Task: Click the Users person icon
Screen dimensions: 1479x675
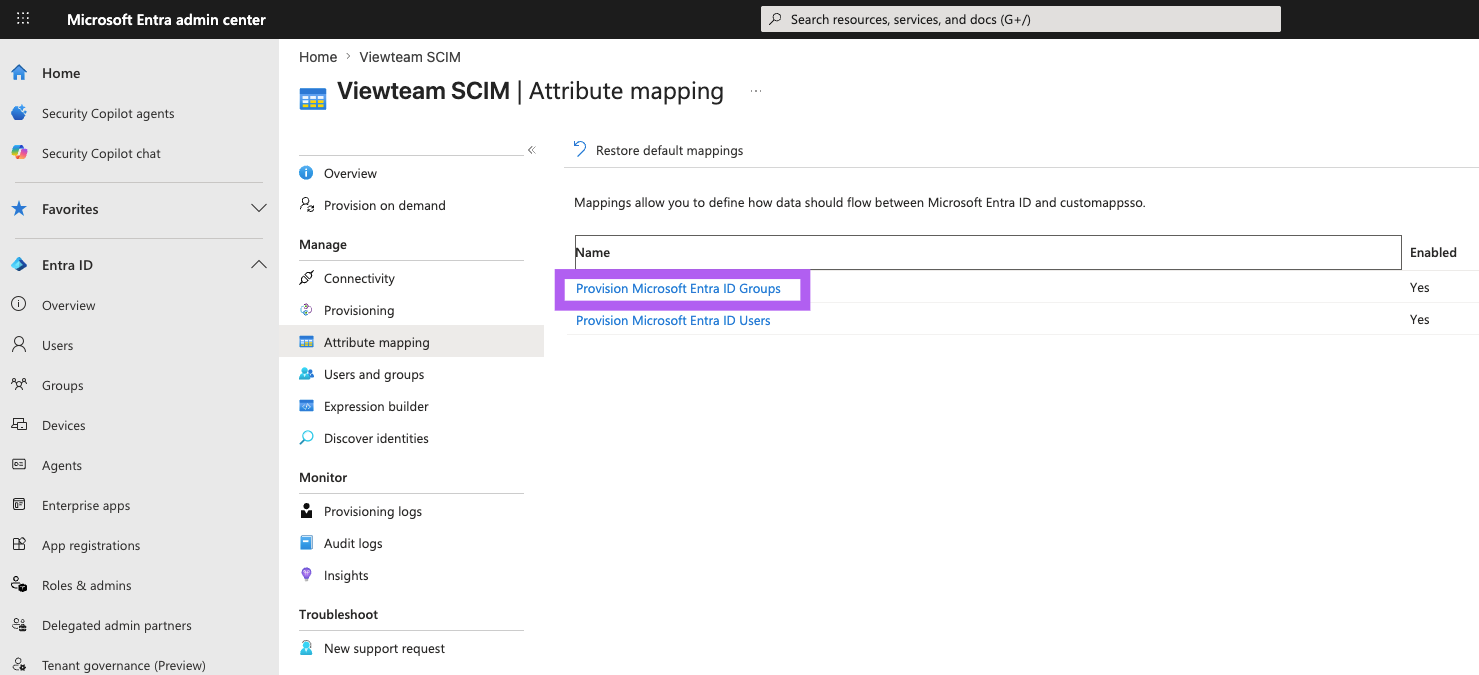Action: coord(19,345)
